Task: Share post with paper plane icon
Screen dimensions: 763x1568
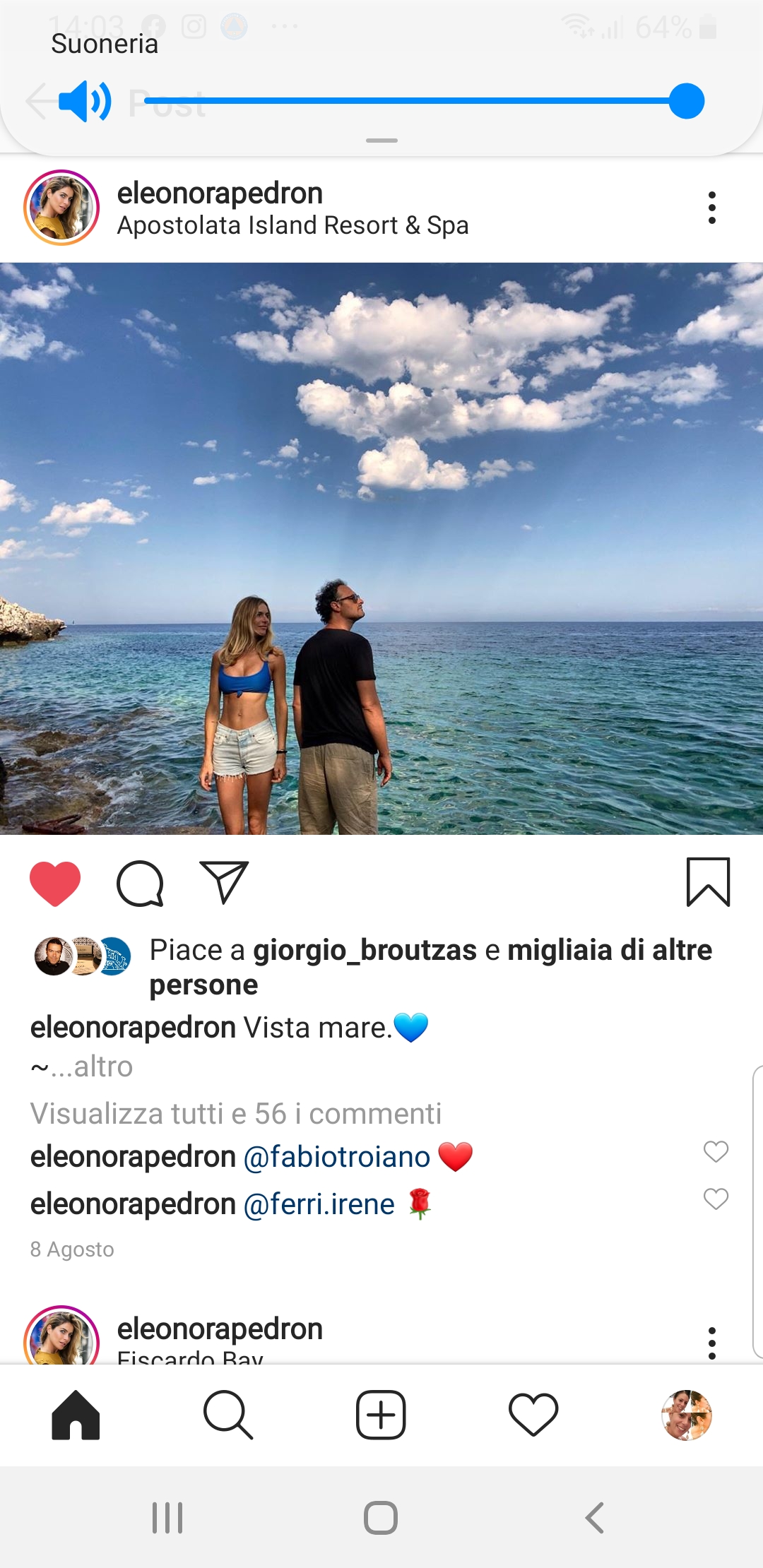Action: tap(224, 882)
